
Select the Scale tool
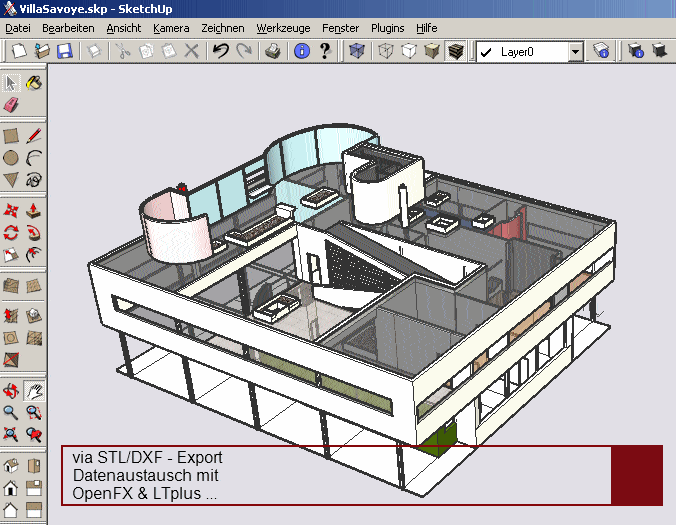coord(11,255)
